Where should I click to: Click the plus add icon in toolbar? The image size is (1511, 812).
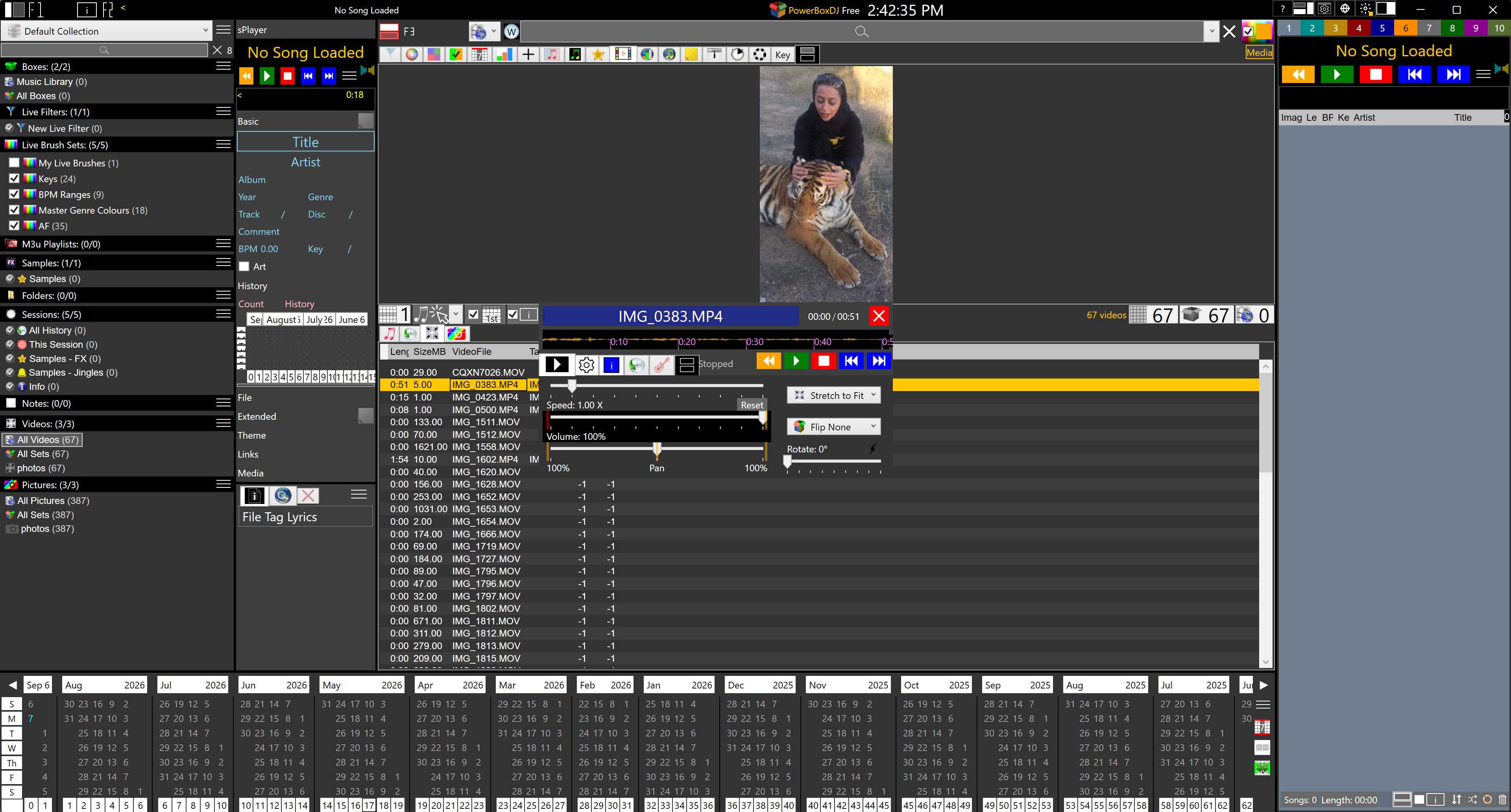[528, 55]
